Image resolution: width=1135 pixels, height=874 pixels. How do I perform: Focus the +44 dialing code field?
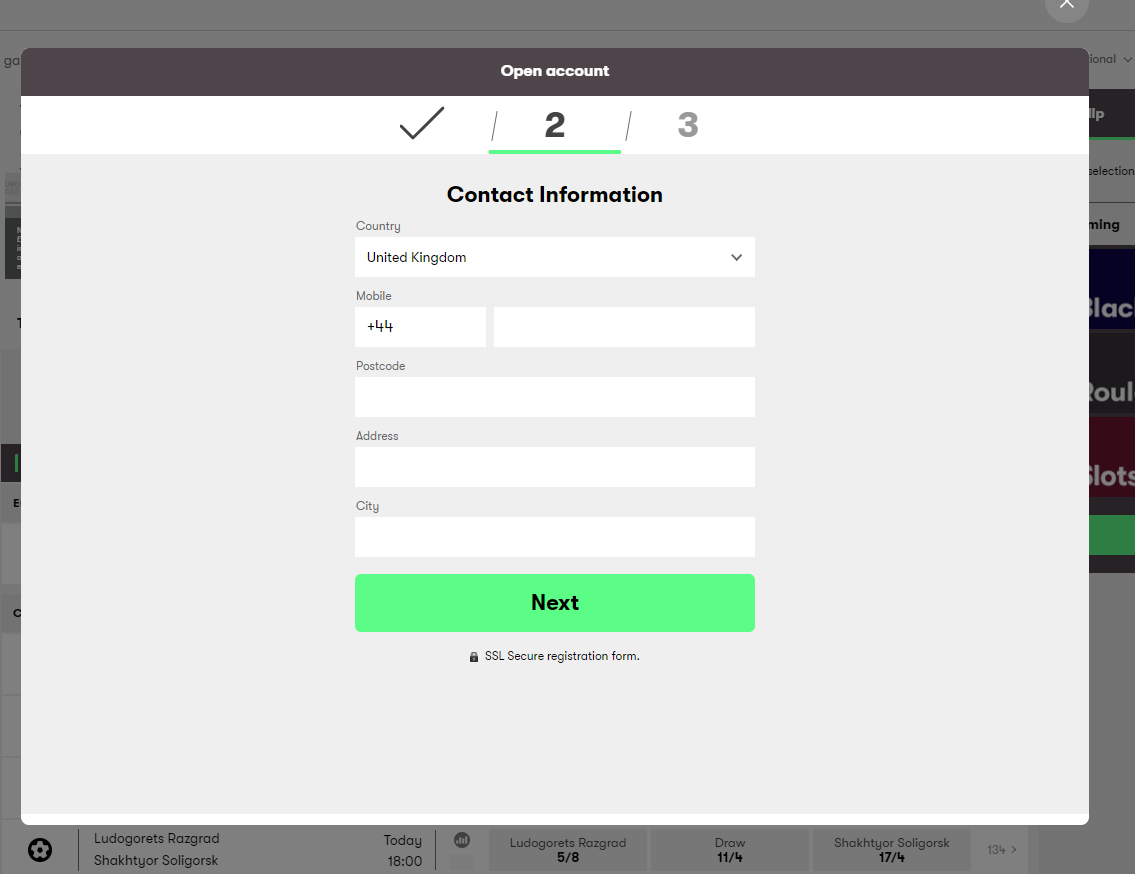pyautogui.click(x=420, y=327)
